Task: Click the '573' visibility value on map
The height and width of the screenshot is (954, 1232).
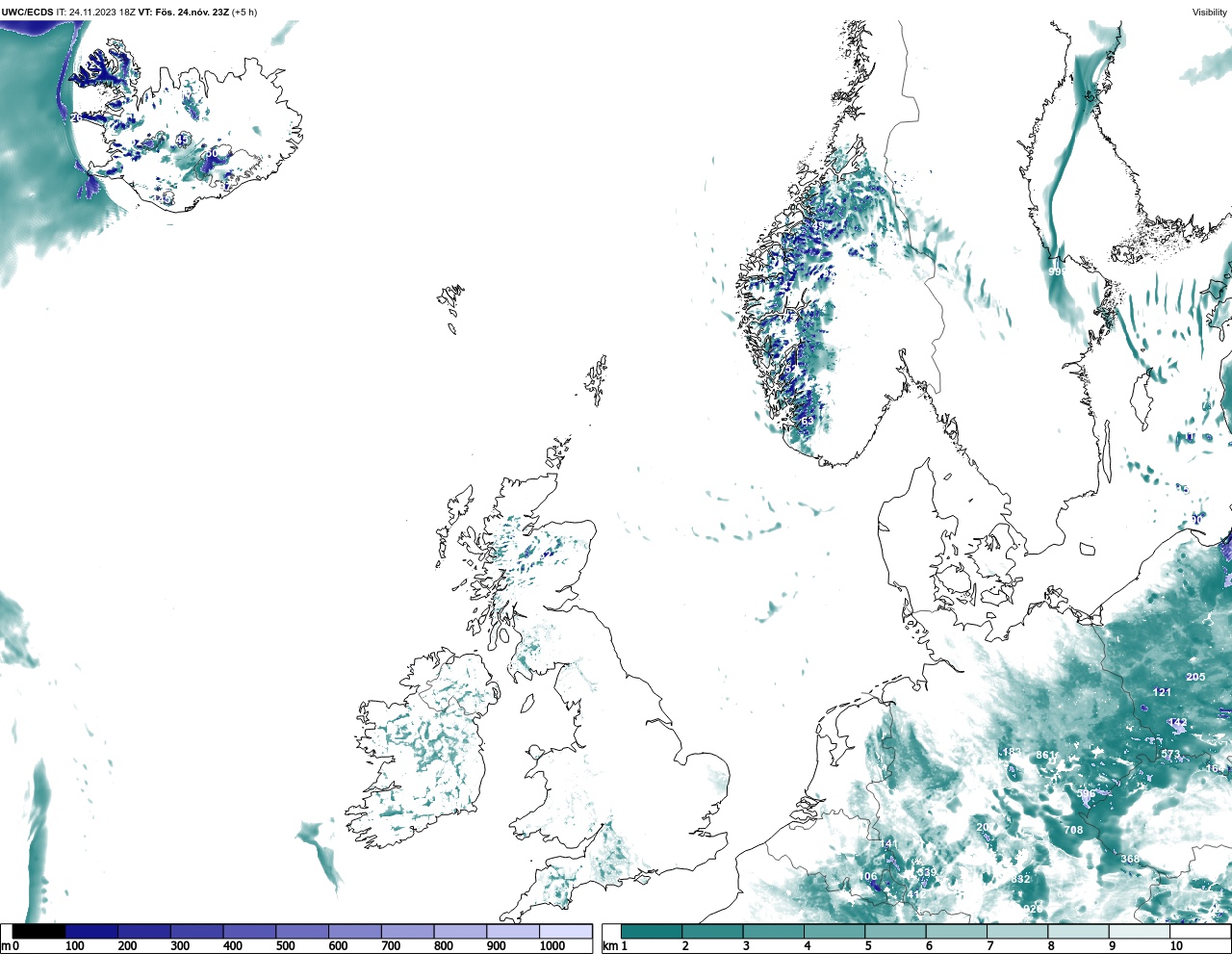Action: coord(1170,755)
